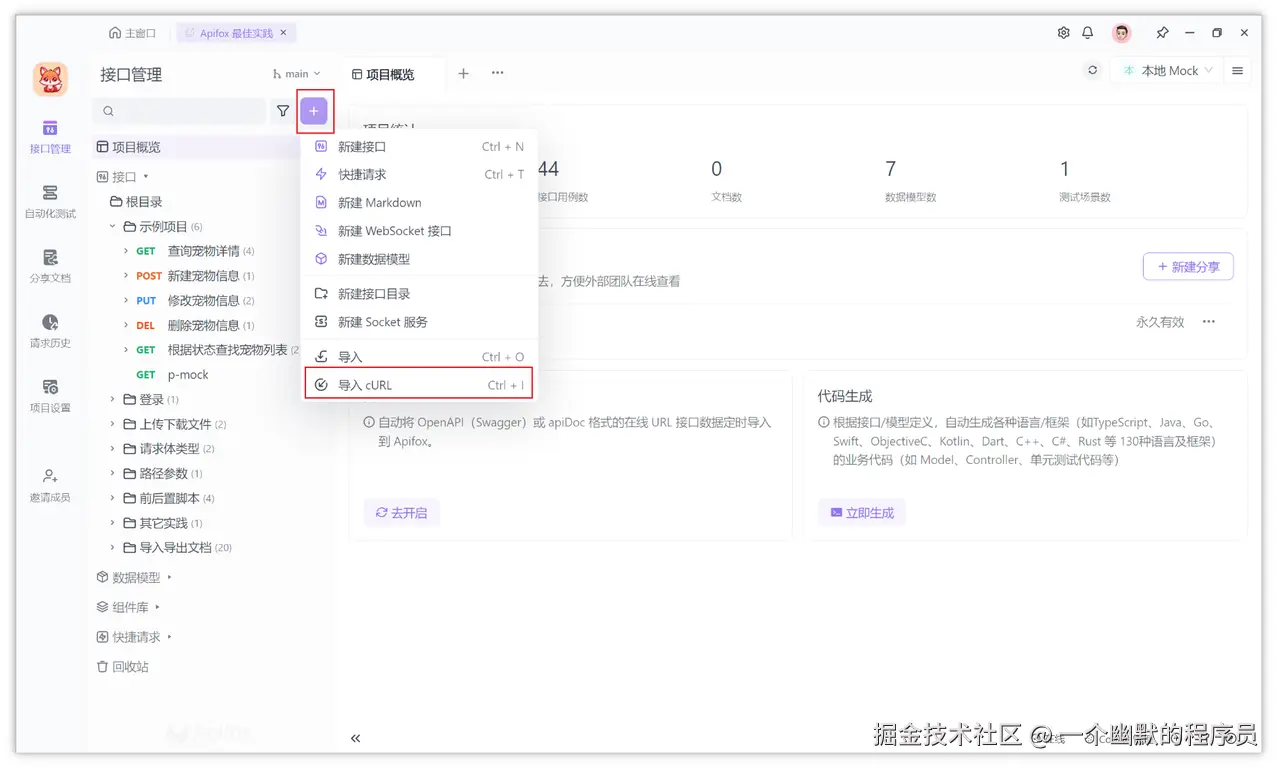Open the tab bar more options ellipsis
The height and width of the screenshot is (770, 1280).
497,73
